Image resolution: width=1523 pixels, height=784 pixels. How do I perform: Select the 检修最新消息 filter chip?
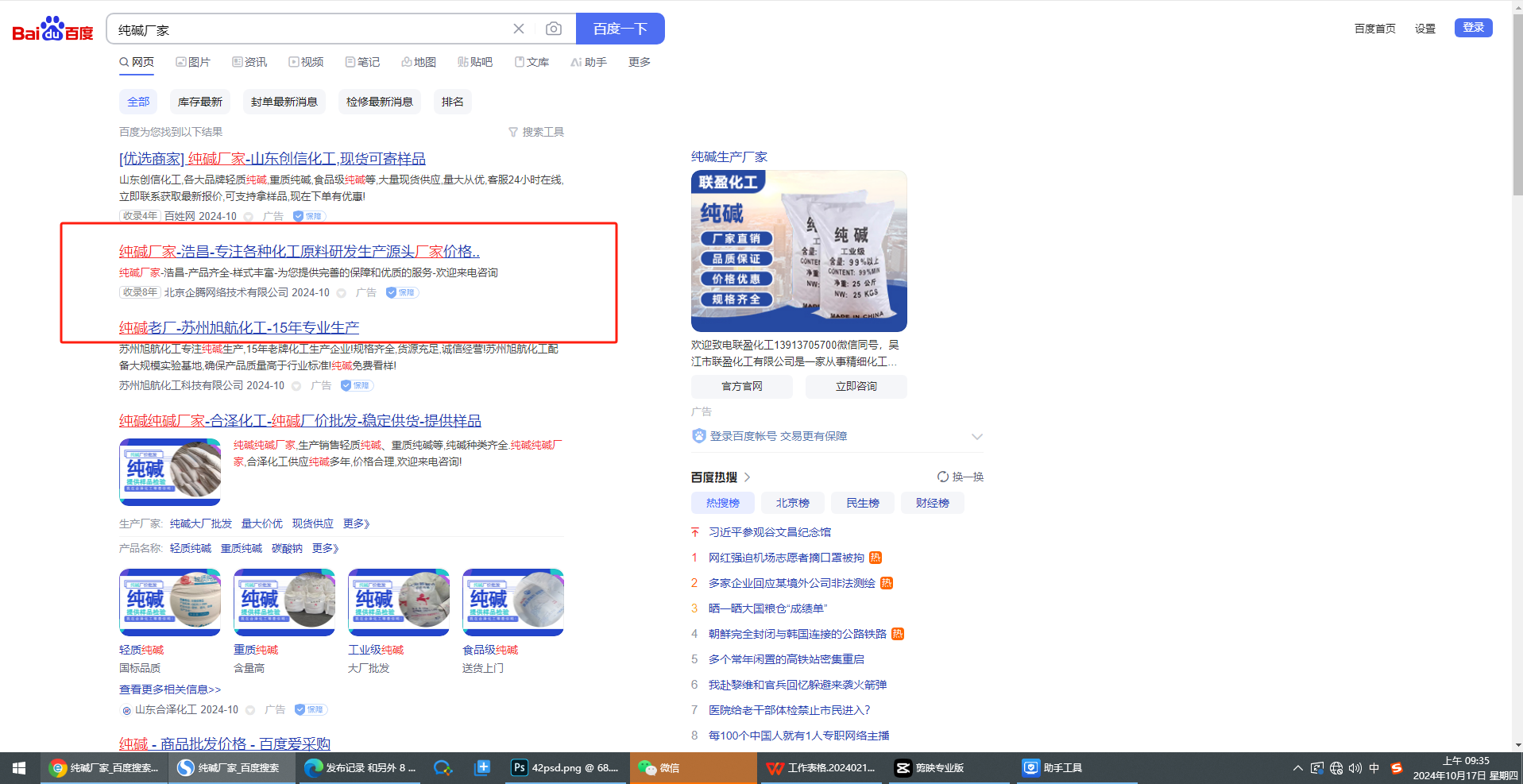point(380,102)
